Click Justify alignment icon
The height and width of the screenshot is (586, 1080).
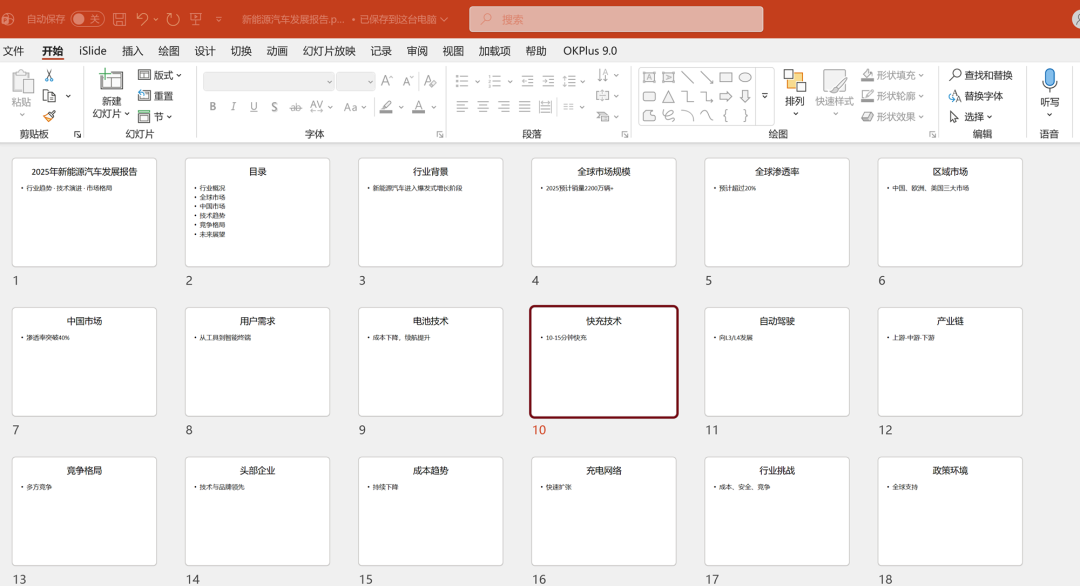[525, 107]
